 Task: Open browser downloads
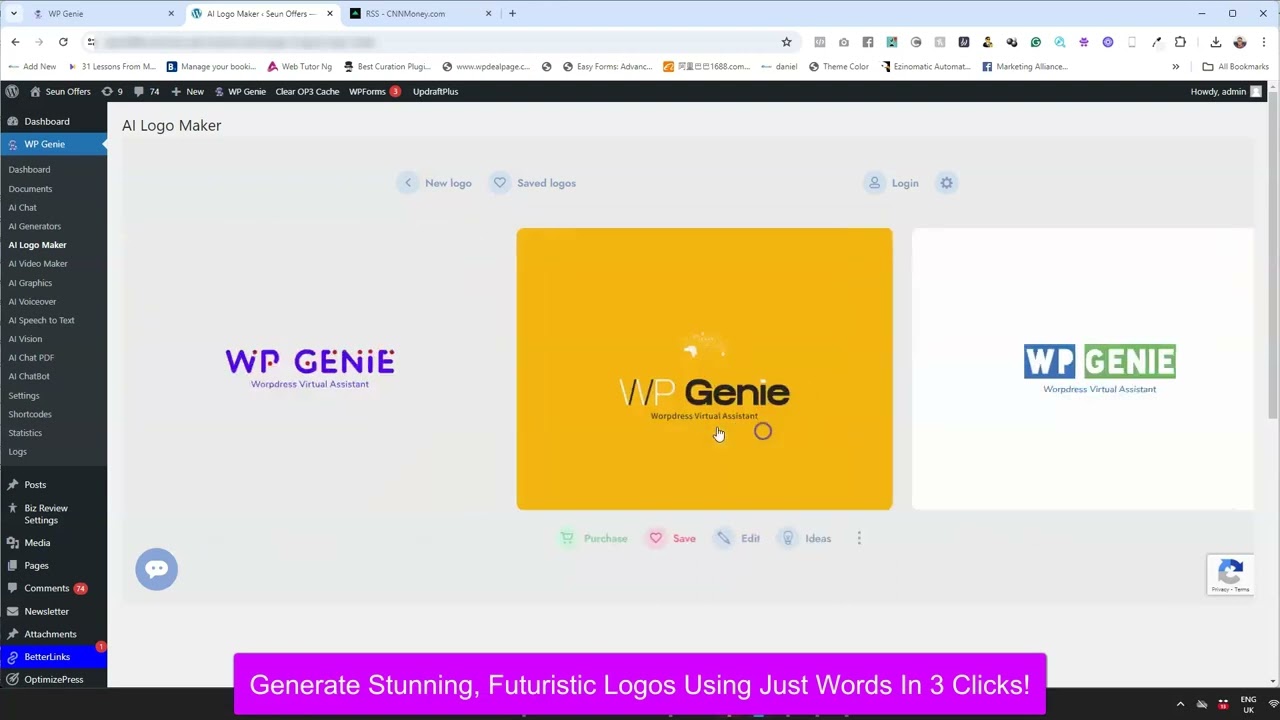click(1215, 42)
